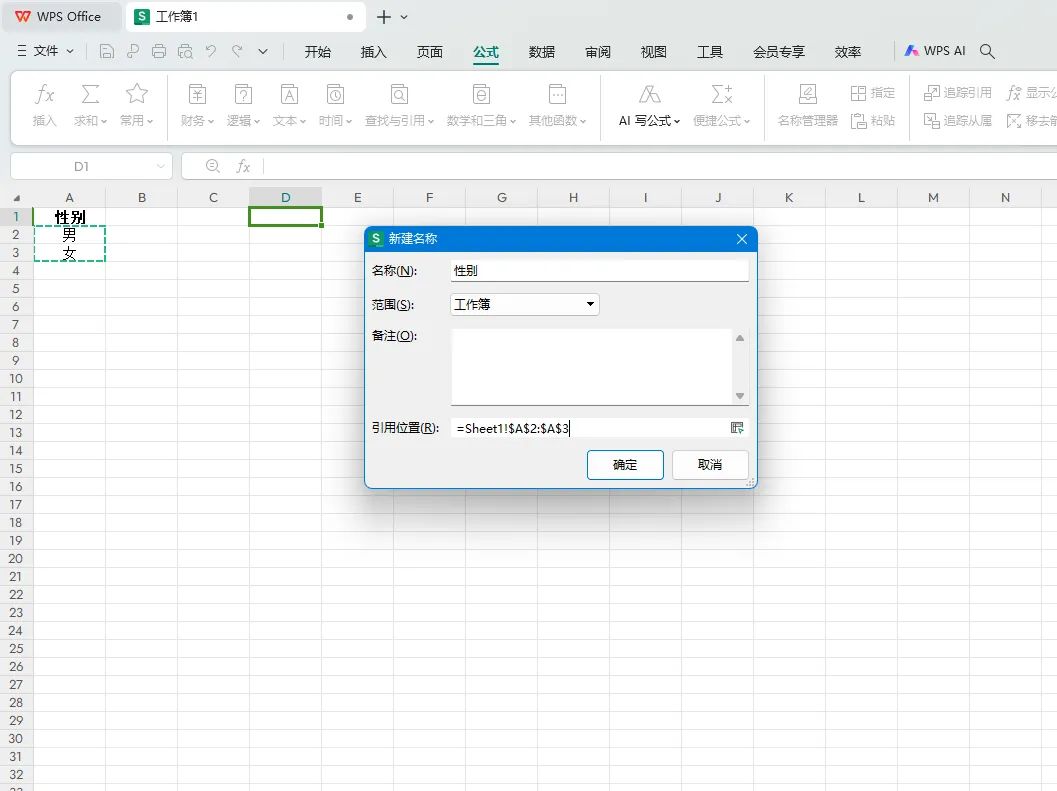Open the 范围 工作簿 combo box
The height and width of the screenshot is (791, 1057).
tap(524, 304)
